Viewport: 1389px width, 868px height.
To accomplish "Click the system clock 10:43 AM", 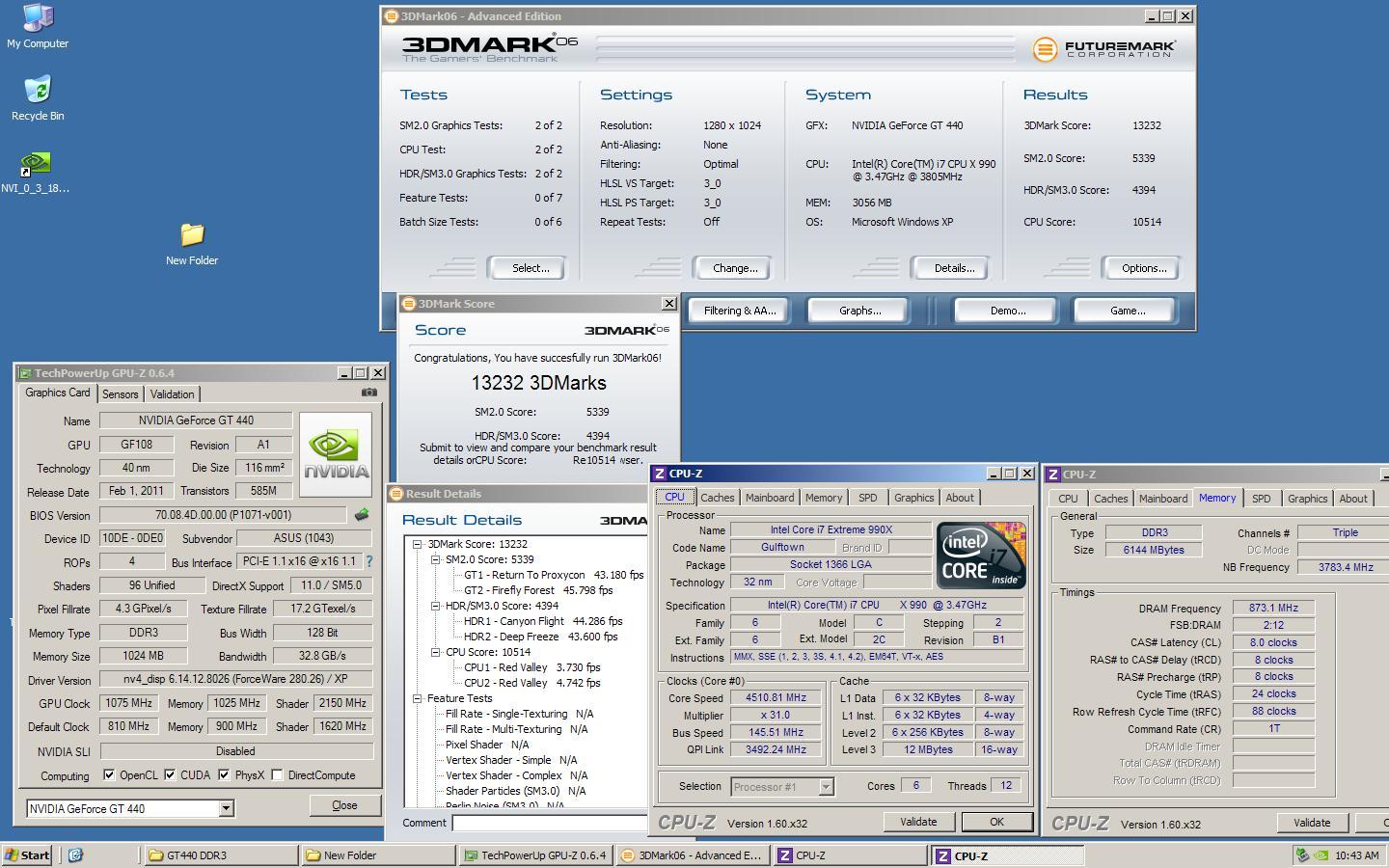I will point(1358,855).
